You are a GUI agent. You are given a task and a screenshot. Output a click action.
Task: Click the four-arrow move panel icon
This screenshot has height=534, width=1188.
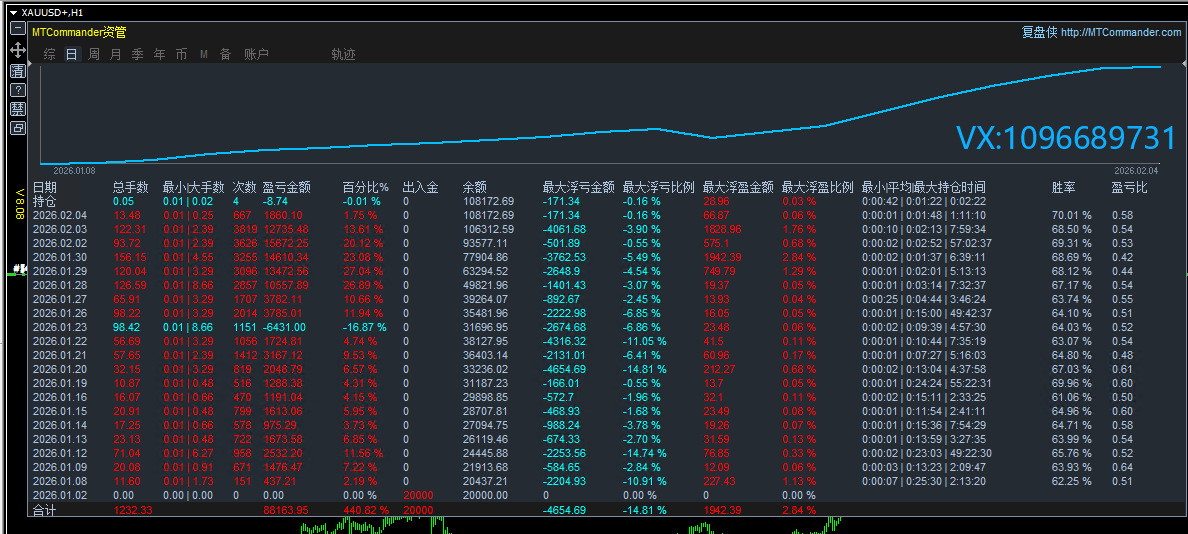pyautogui.click(x=17, y=49)
